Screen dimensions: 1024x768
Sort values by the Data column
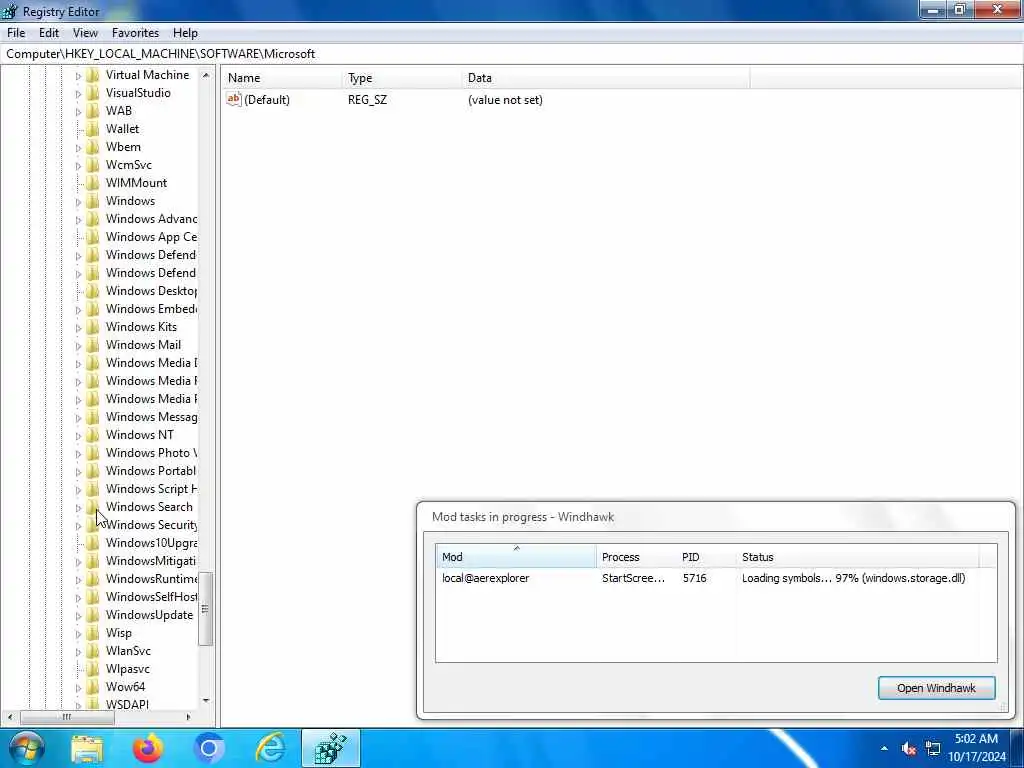[x=606, y=78]
